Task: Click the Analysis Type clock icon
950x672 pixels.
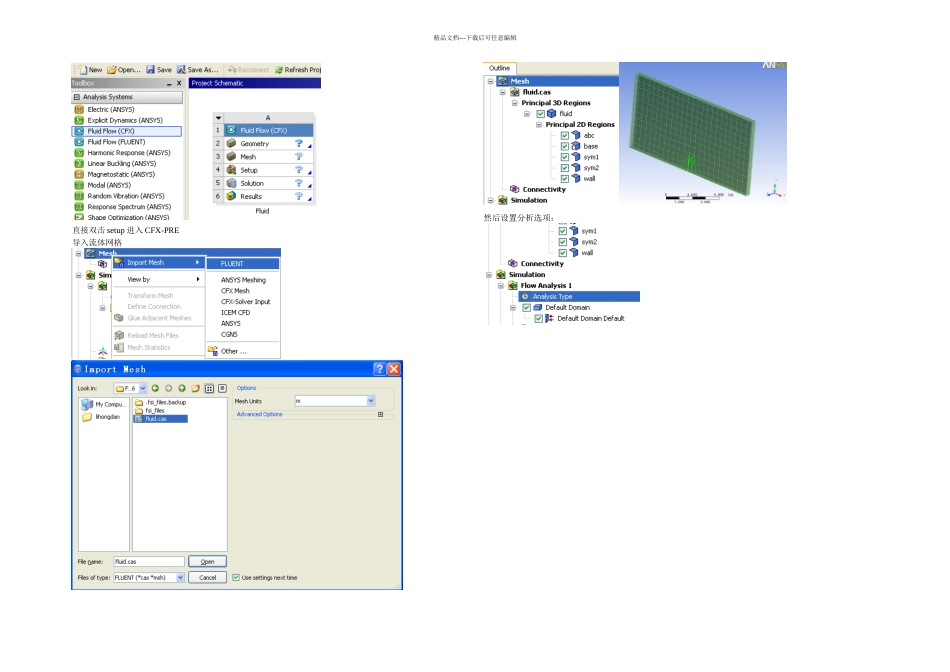Action: [525, 296]
